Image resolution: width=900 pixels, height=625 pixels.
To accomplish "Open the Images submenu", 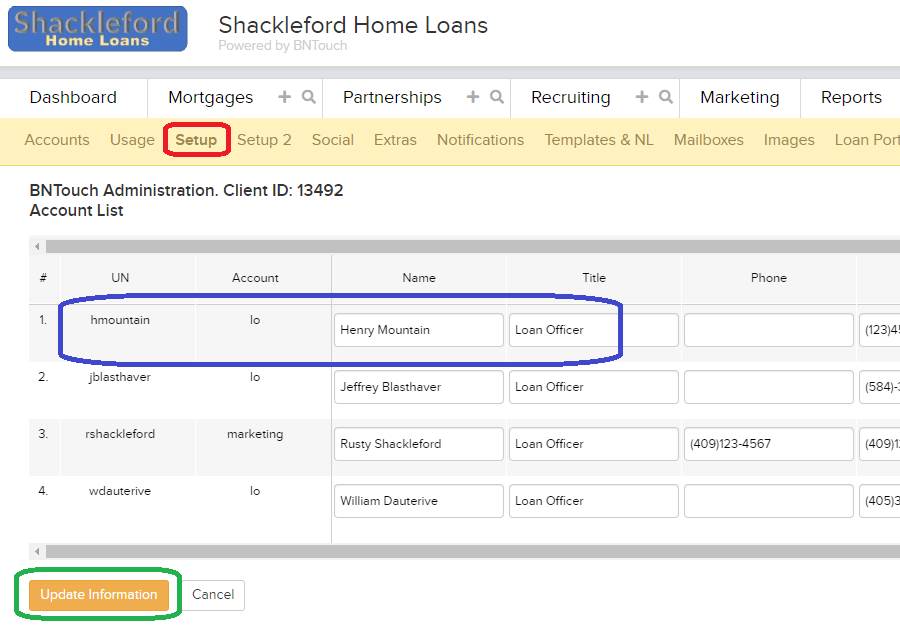I will coord(789,140).
